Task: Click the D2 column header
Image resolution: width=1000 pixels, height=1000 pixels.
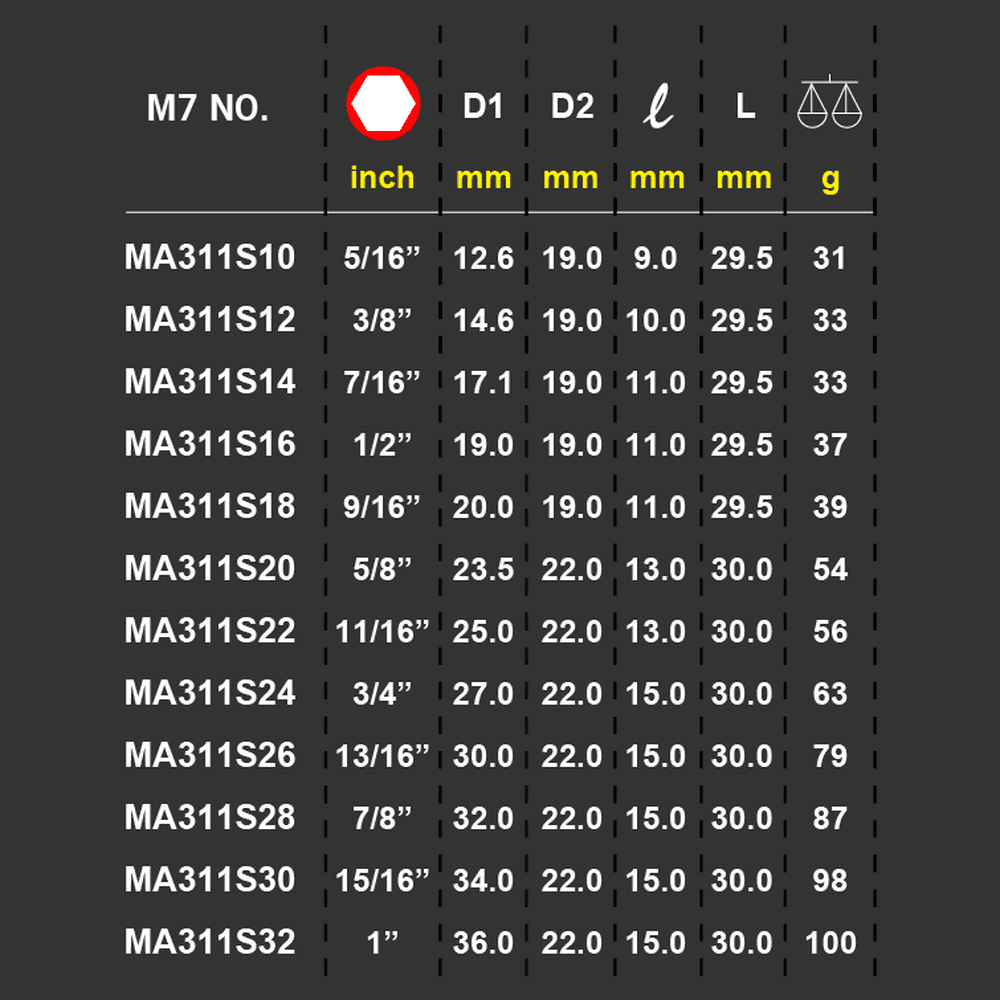Action: (x=572, y=106)
